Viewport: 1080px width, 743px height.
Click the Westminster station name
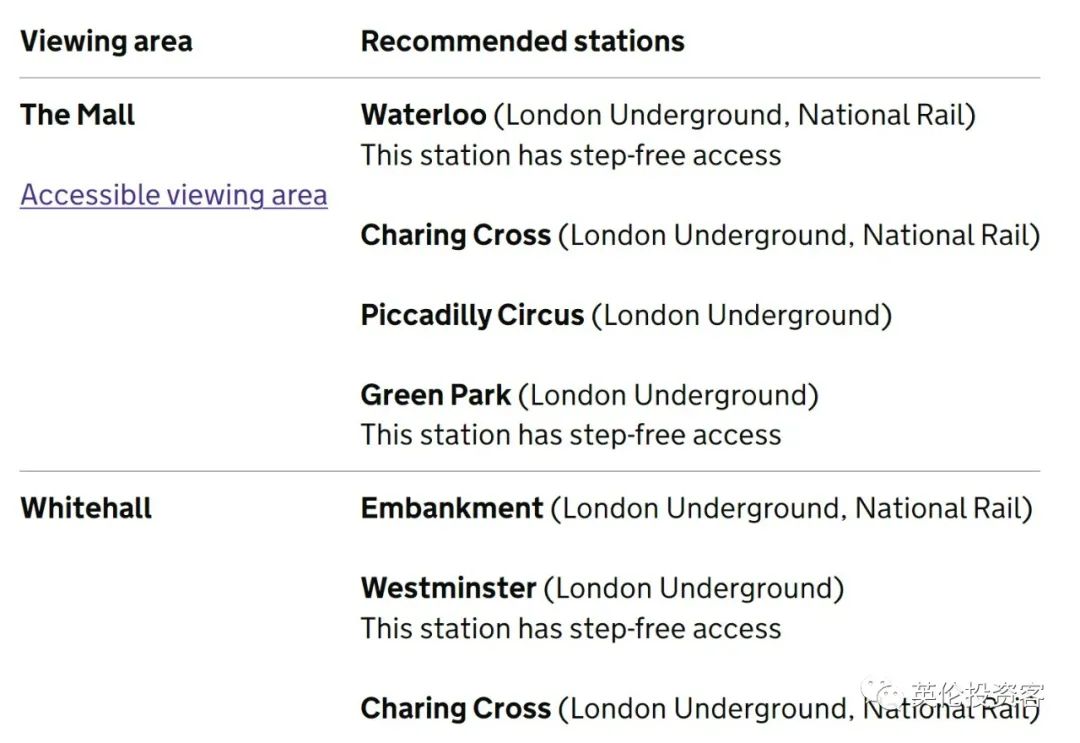click(448, 588)
